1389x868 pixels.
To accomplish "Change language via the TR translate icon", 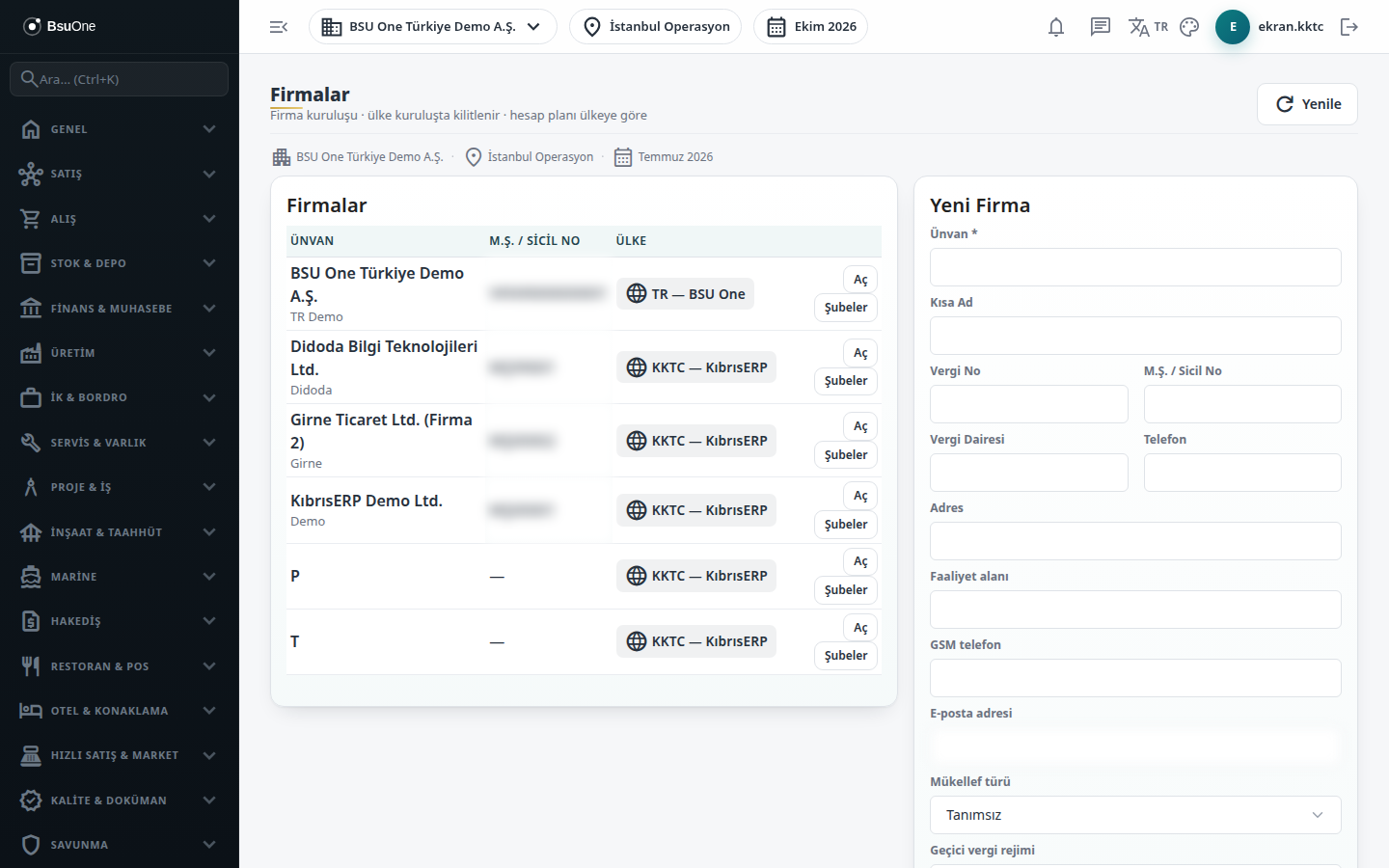I will (x=1148, y=27).
